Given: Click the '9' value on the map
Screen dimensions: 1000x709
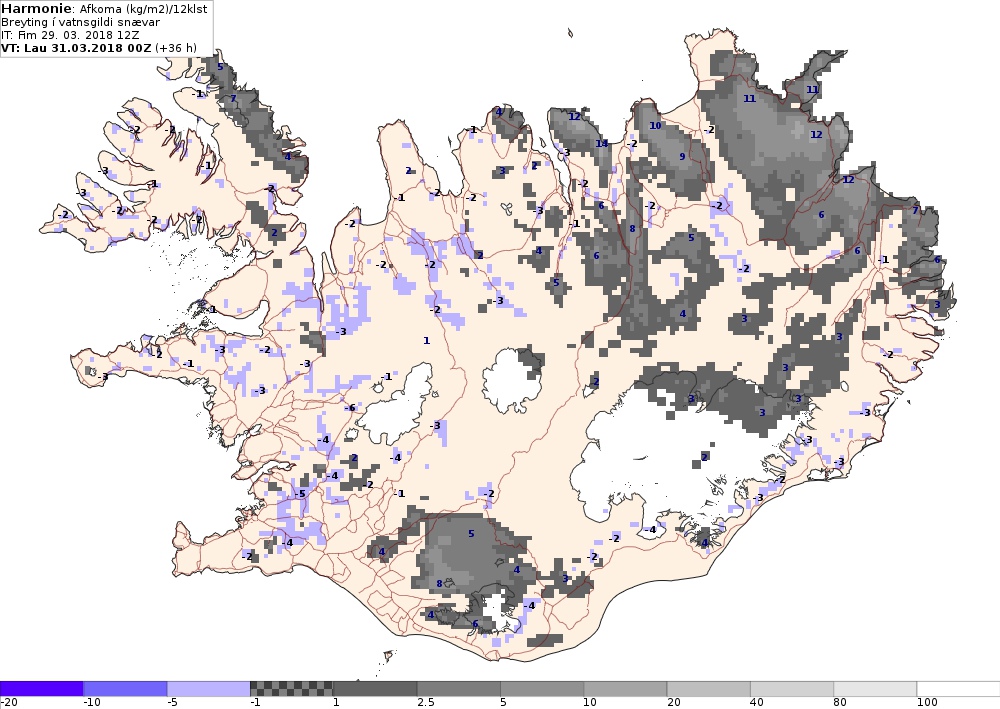Looking at the screenshot, I should click(x=682, y=156).
